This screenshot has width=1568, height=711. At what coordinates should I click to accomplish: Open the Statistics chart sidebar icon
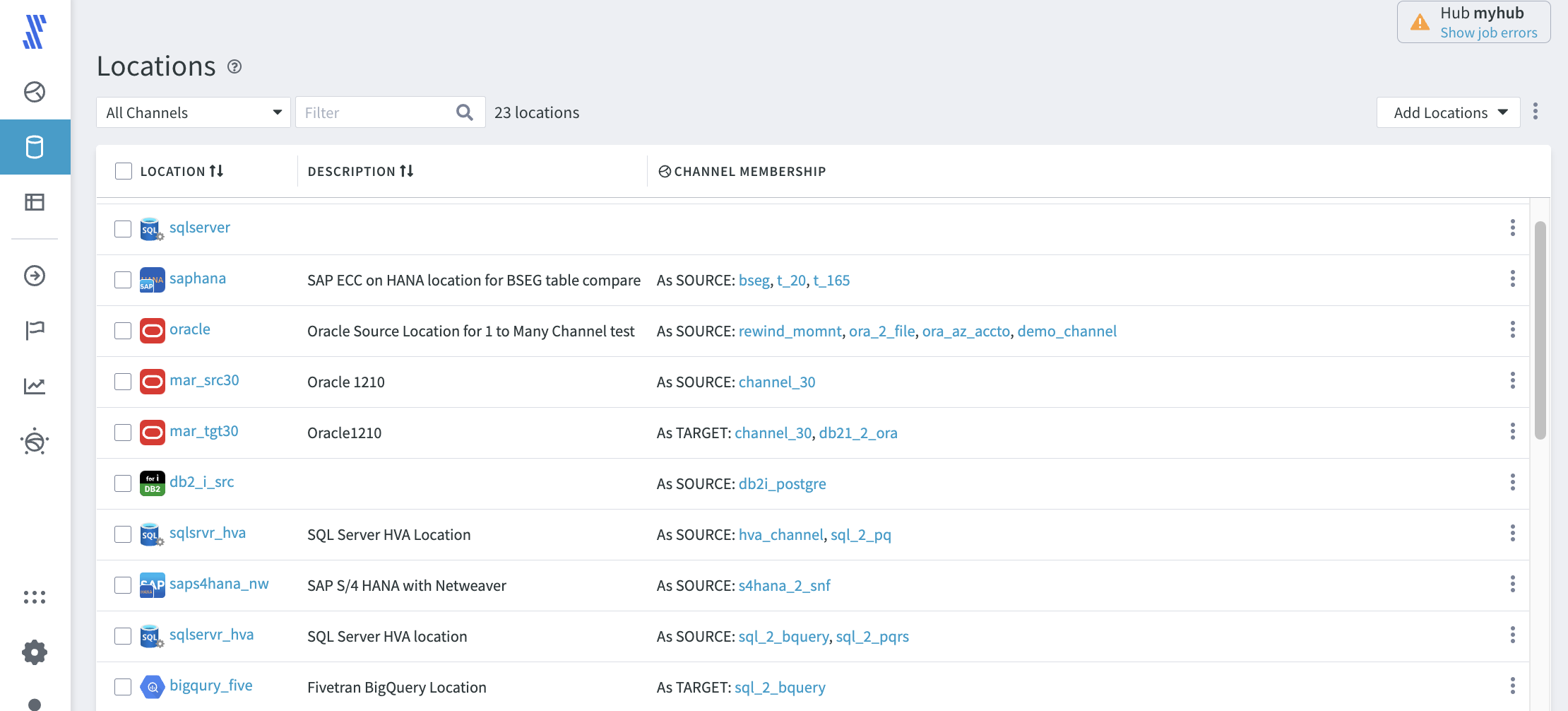[35, 386]
